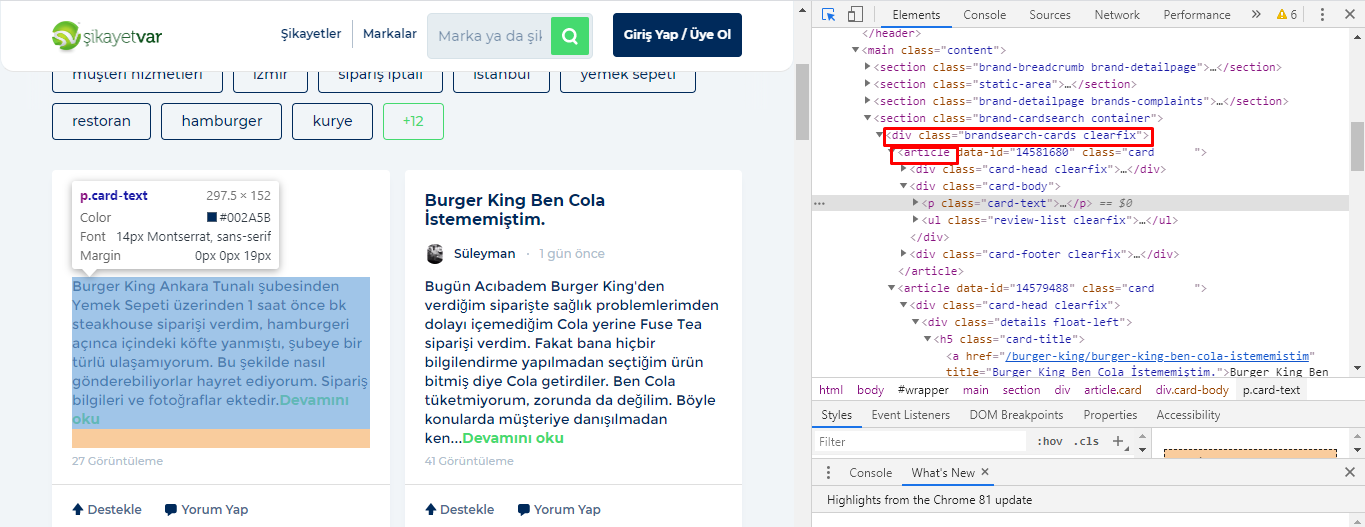Open the Accessibility sidebar tab

point(1188,415)
